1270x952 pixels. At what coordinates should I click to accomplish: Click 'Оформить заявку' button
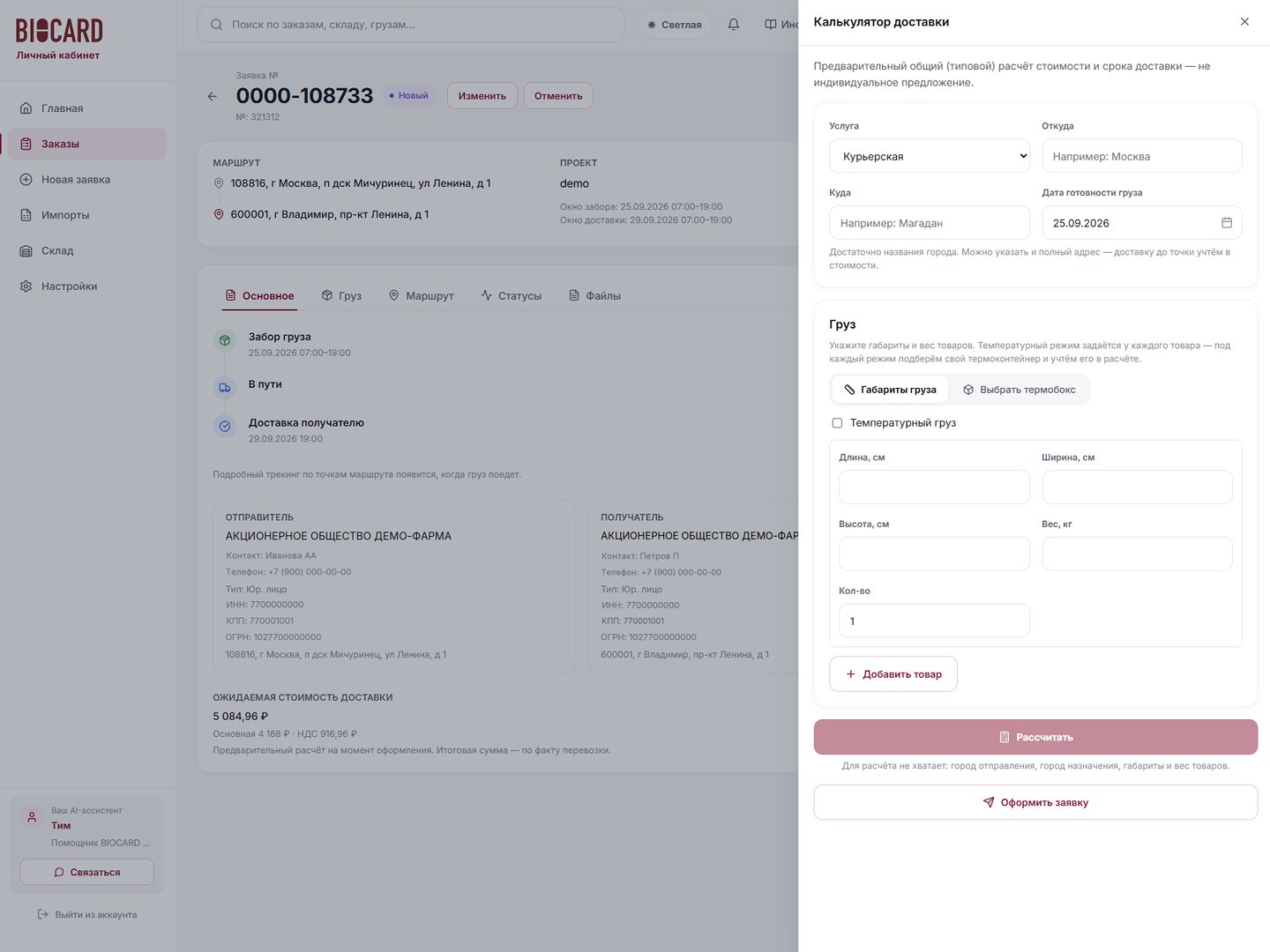(1035, 802)
